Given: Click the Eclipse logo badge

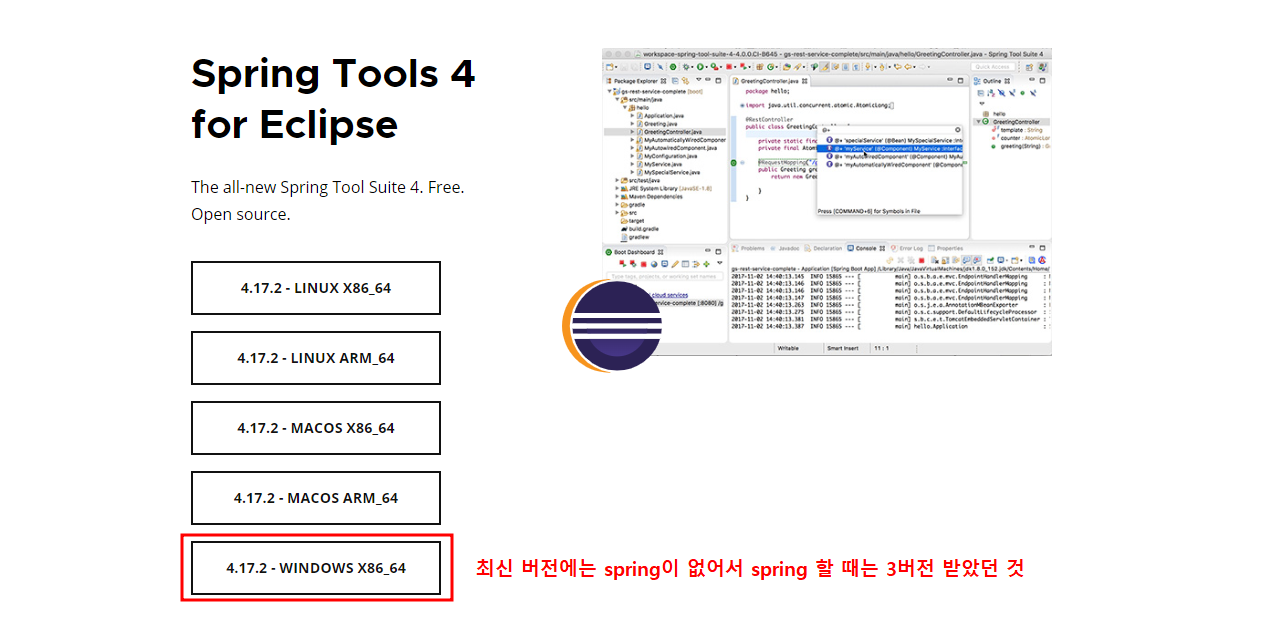Looking at the screenshot, I should pos(612,327).
